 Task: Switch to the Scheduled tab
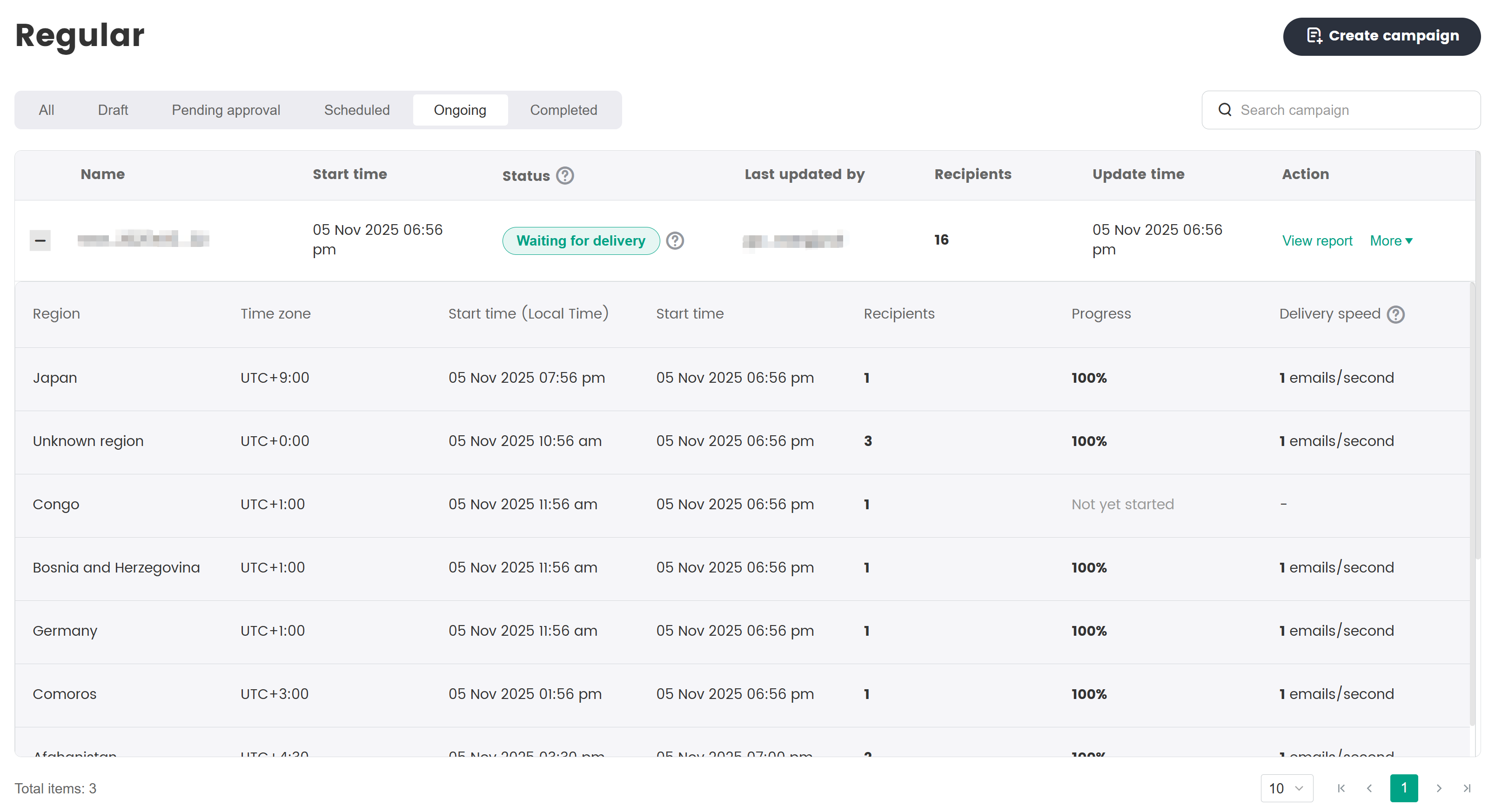[356, 110]
